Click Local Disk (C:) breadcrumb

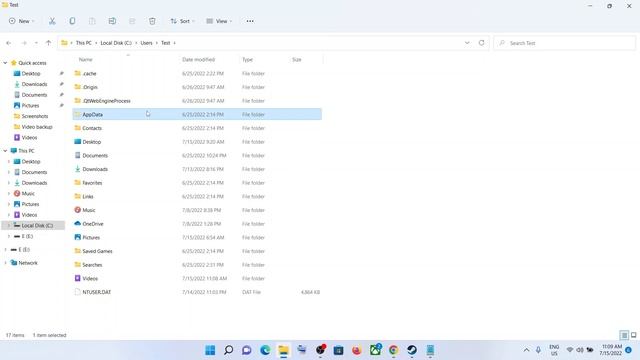tap(116, 43)
